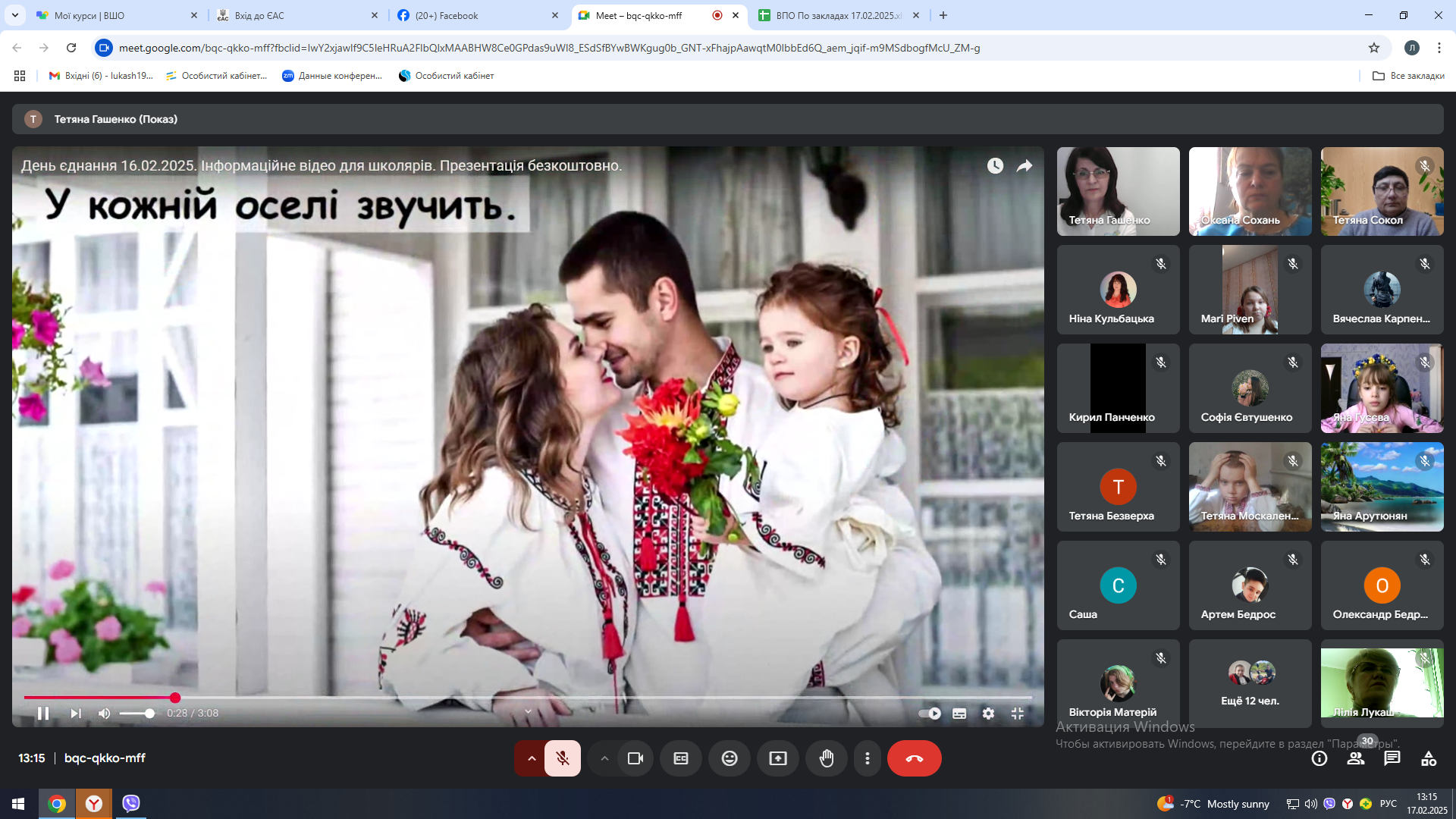Toggle the camera off
The image size is (1456, 819).
[x=635, y=758]
